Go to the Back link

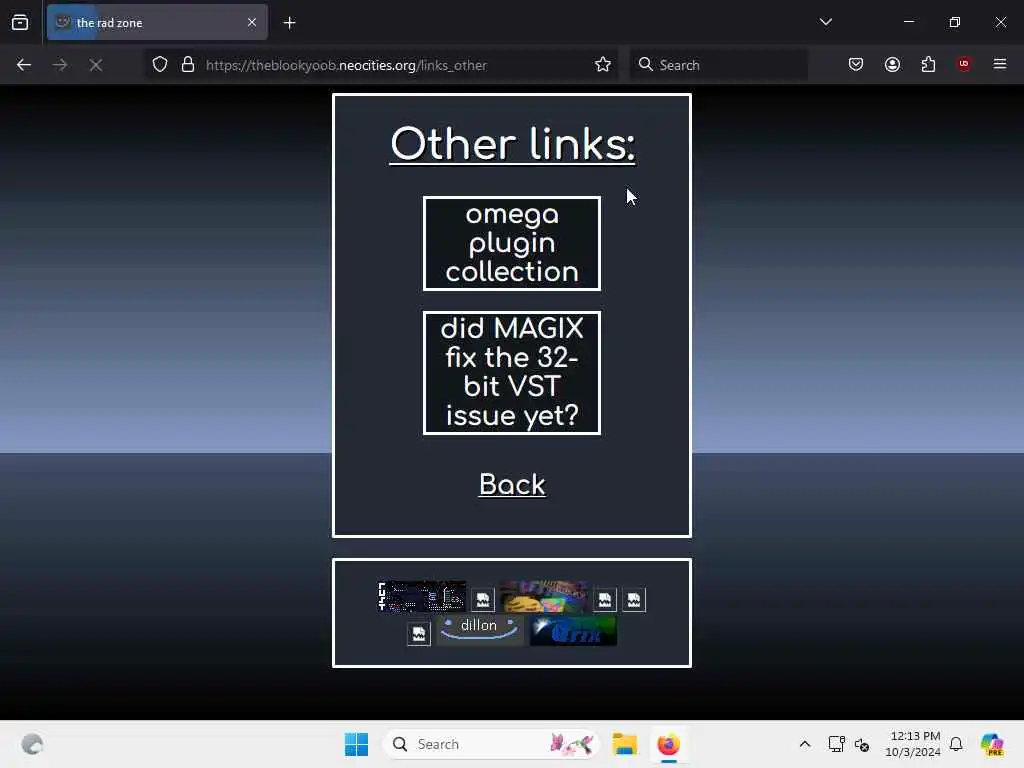[512, 485]
